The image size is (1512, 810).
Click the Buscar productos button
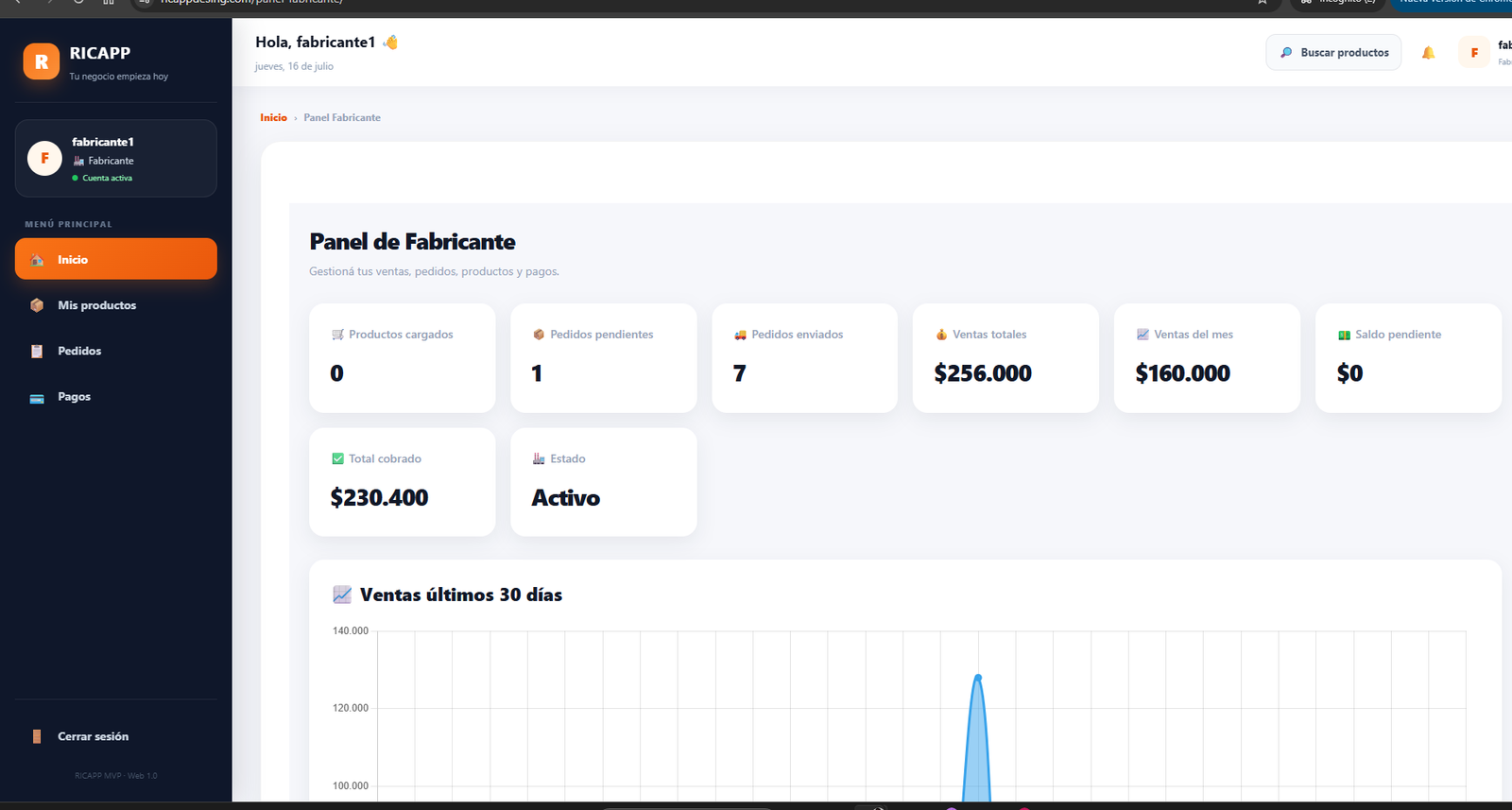tap(1333, 53)
